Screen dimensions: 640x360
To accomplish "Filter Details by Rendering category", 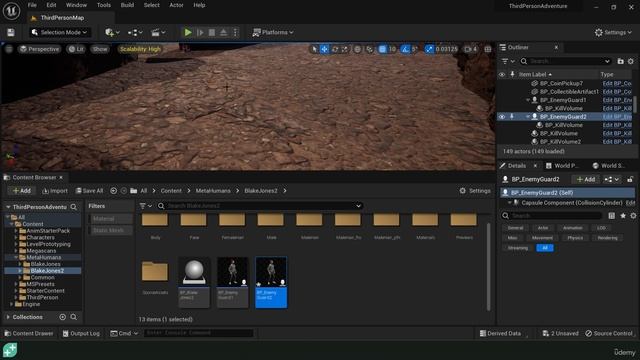I will tap(607, 238).
